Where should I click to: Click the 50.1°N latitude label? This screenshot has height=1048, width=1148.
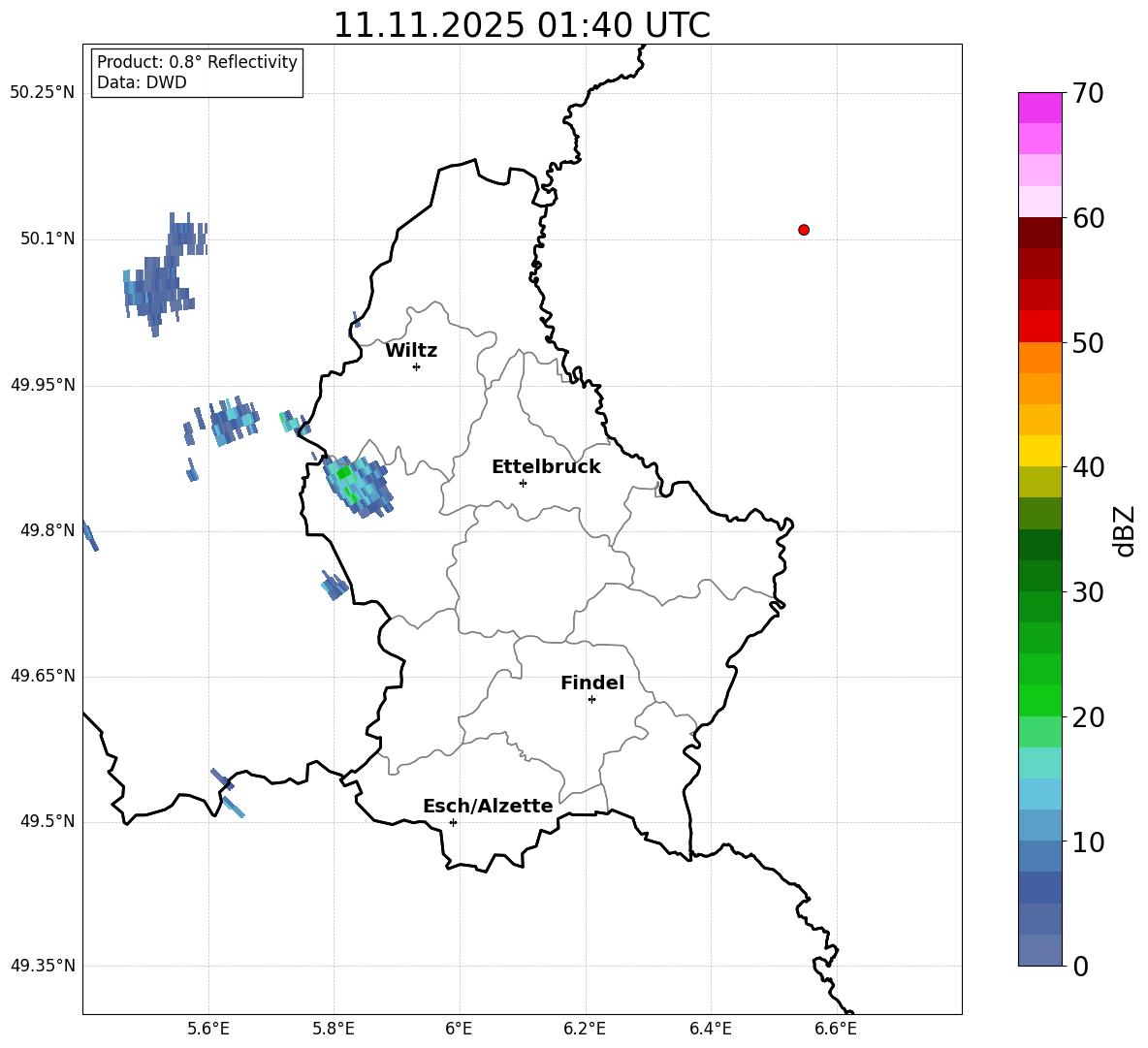tap(47, 238)
